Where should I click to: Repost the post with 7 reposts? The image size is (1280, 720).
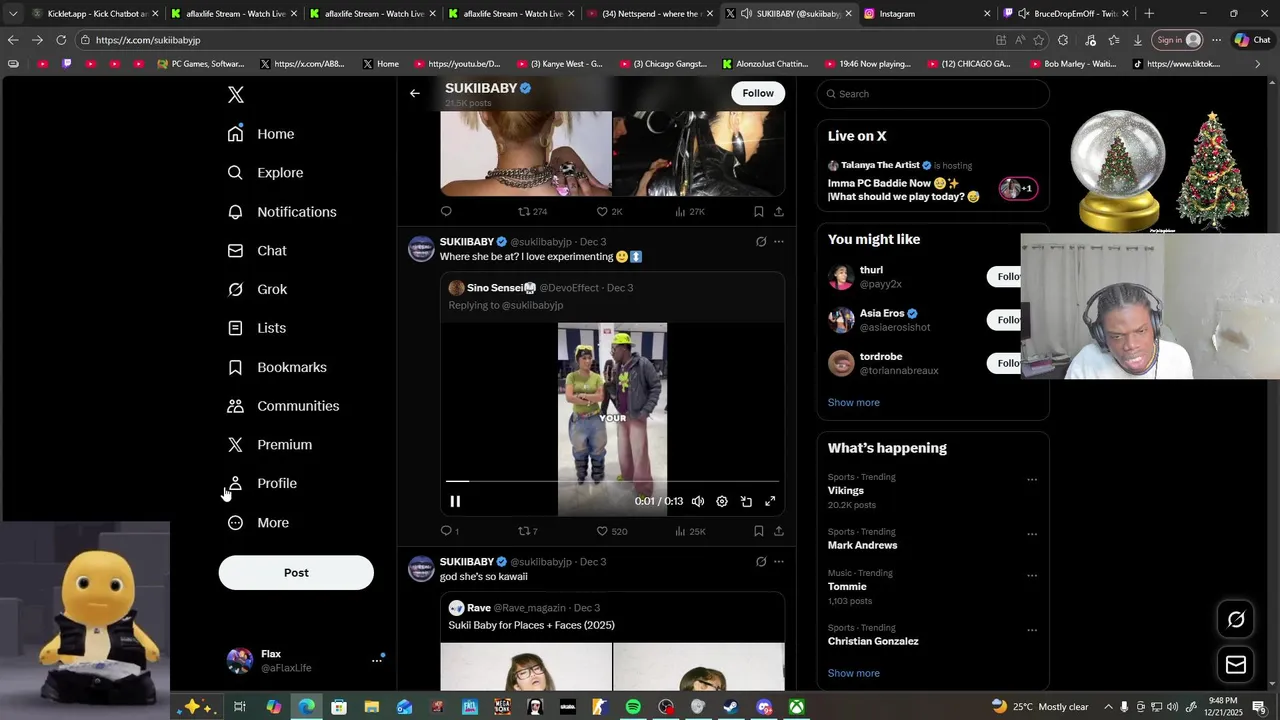click(528, 531)
